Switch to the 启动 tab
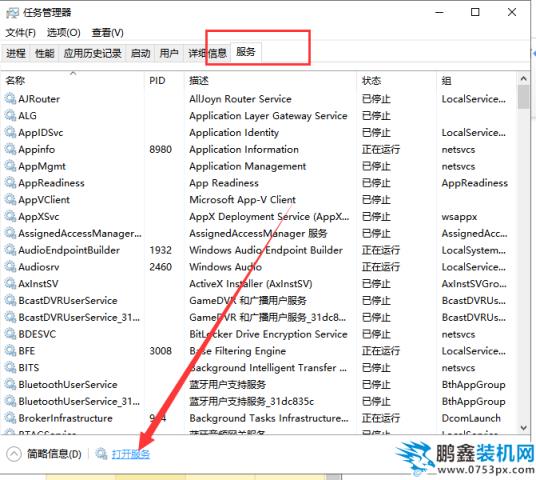This screenshot has height=480, width=536. (x=140, y=53)
